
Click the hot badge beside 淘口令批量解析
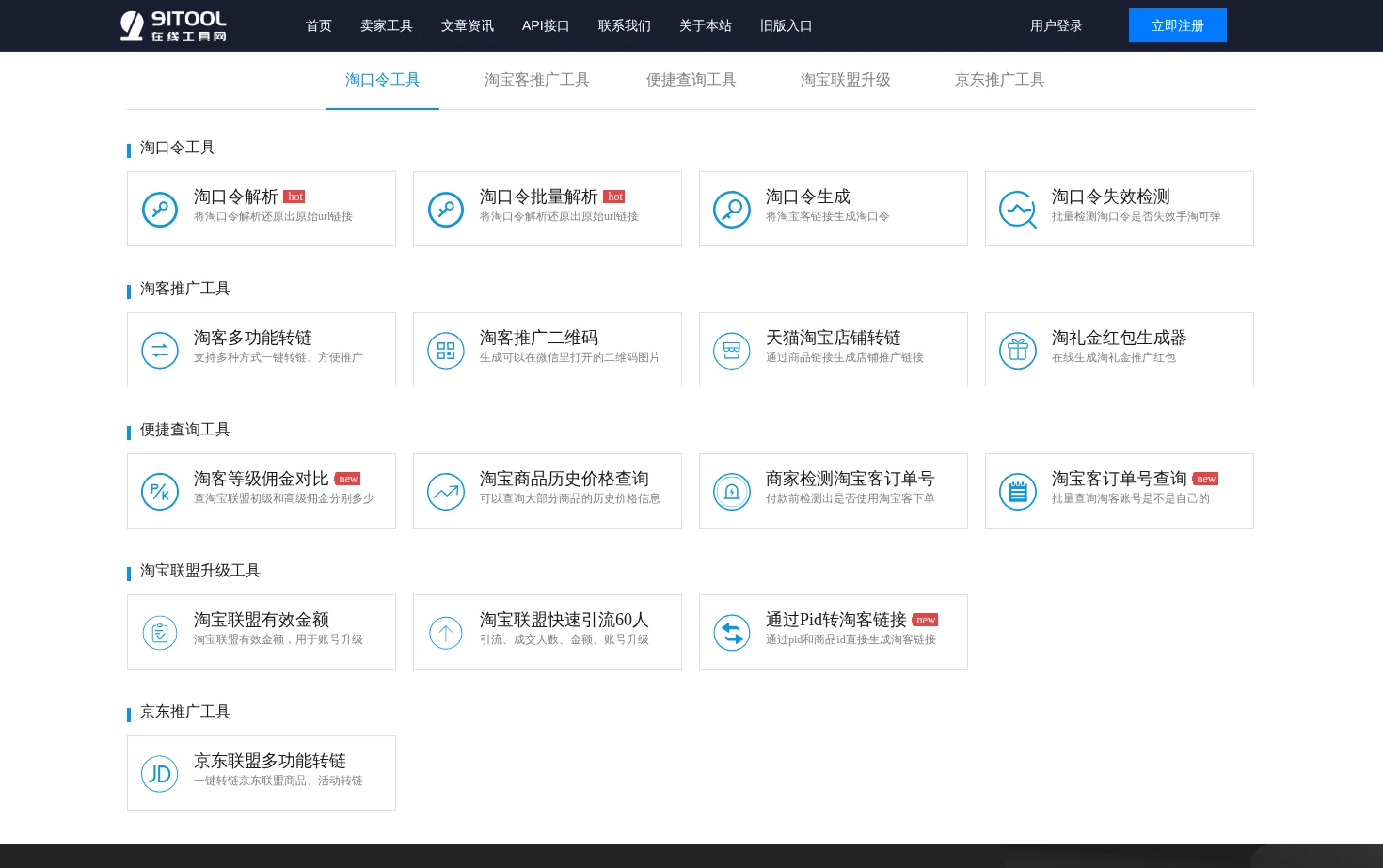(614, 197)
